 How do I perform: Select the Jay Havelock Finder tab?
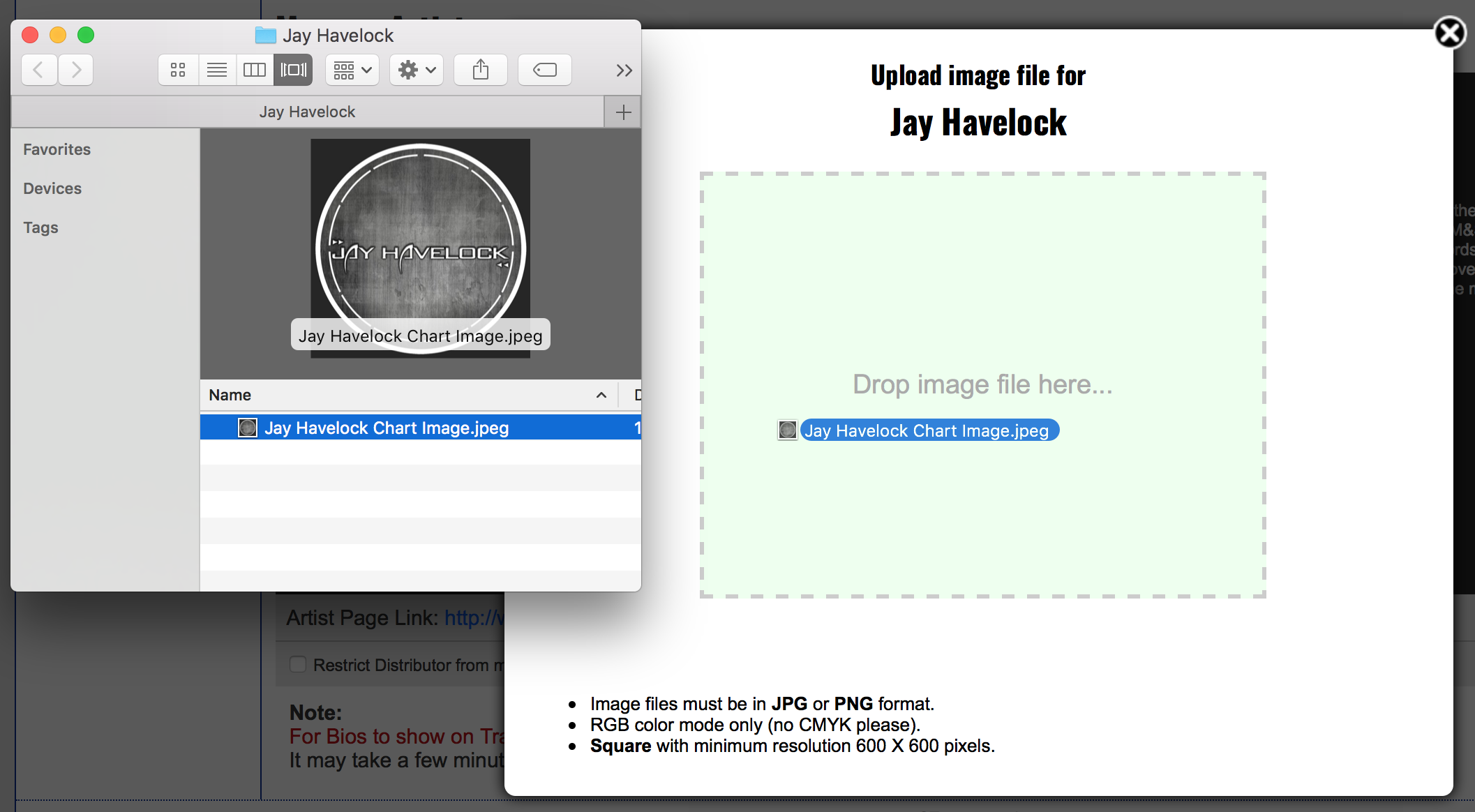[x=307, y=112]
